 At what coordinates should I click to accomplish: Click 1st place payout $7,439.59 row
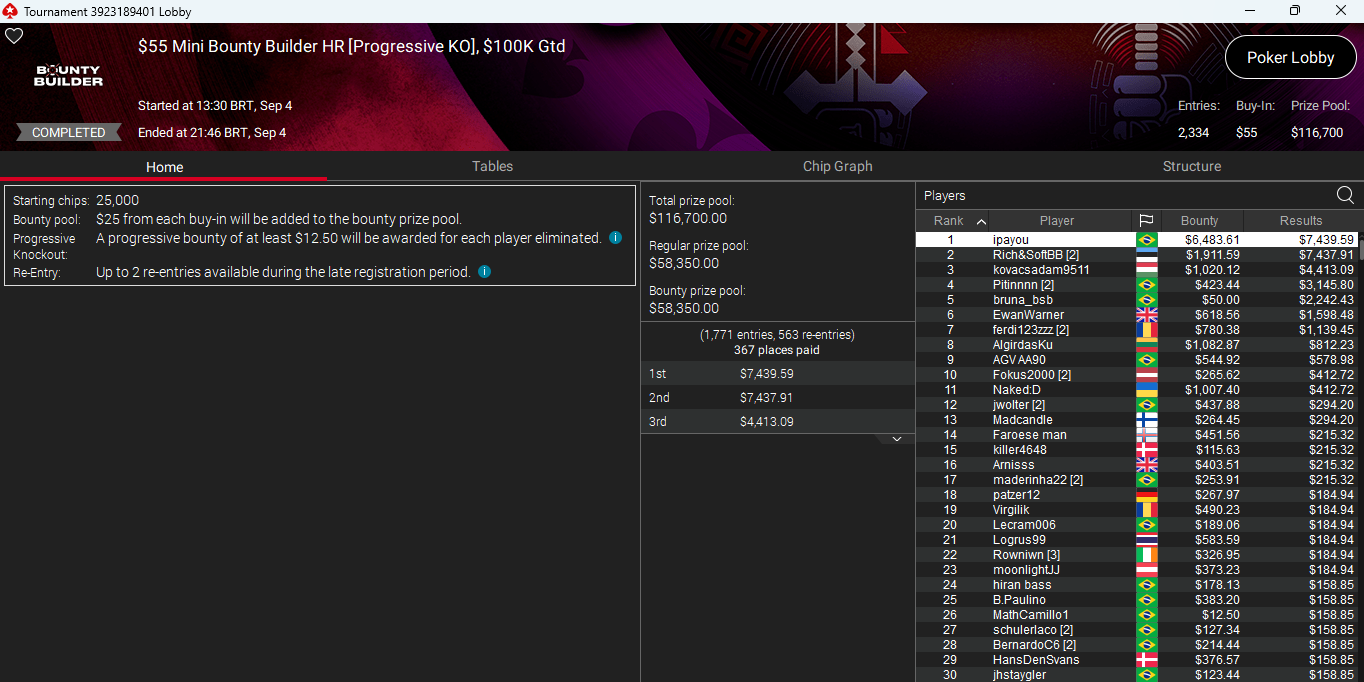(777, 374)
